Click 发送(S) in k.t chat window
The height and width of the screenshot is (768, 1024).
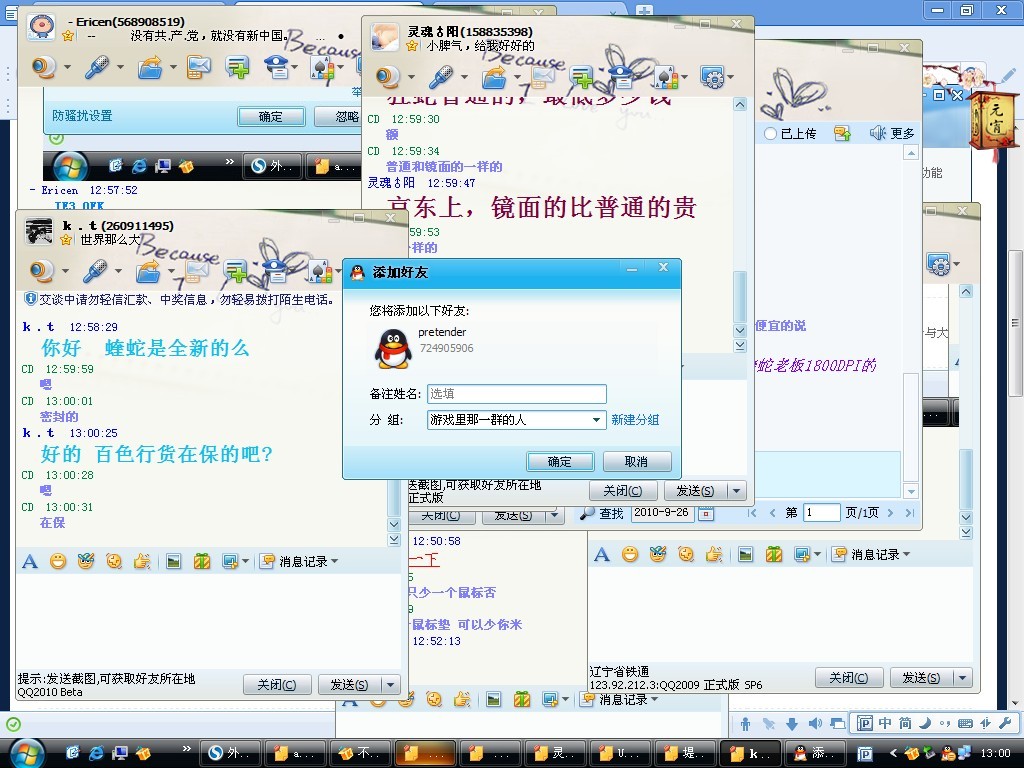click(349, 685)
